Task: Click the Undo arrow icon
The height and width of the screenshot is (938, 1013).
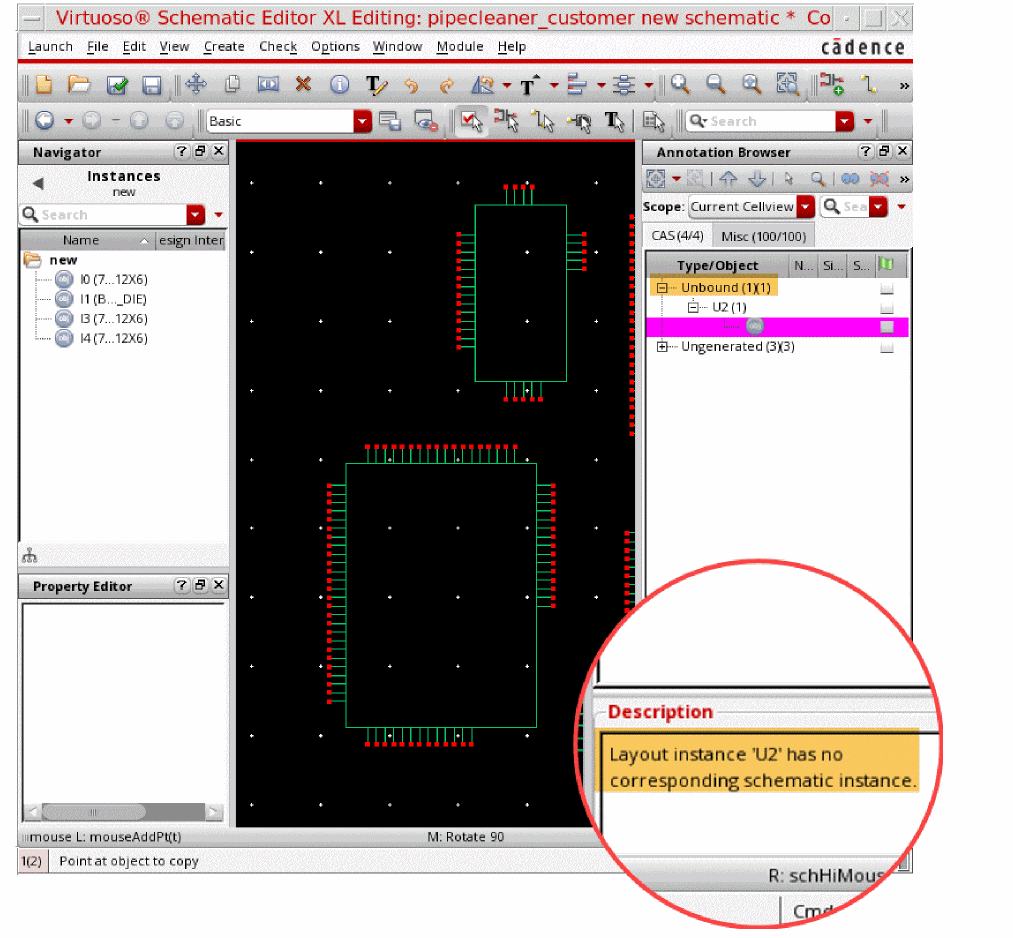Action: coord(411,86)
